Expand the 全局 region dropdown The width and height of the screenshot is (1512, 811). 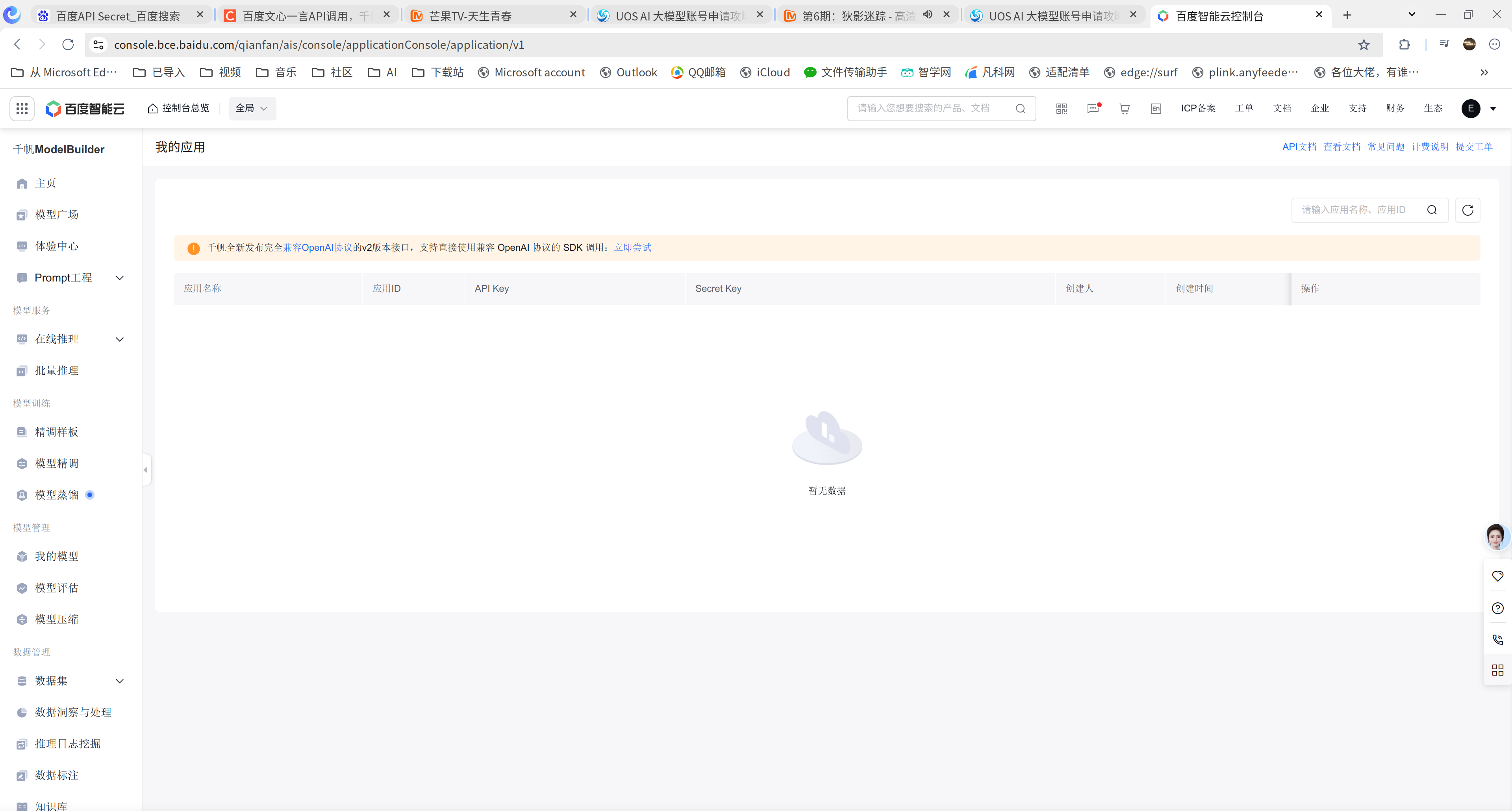(252, 109)
